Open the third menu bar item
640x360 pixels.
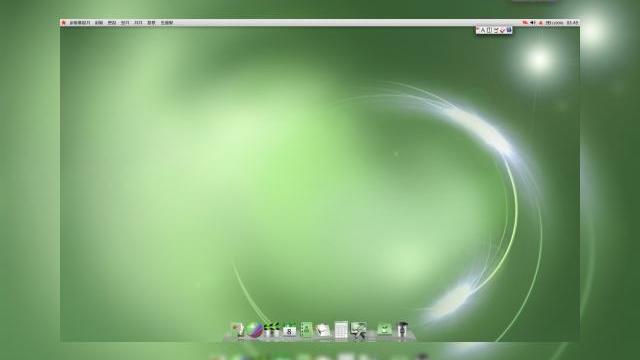112,23
